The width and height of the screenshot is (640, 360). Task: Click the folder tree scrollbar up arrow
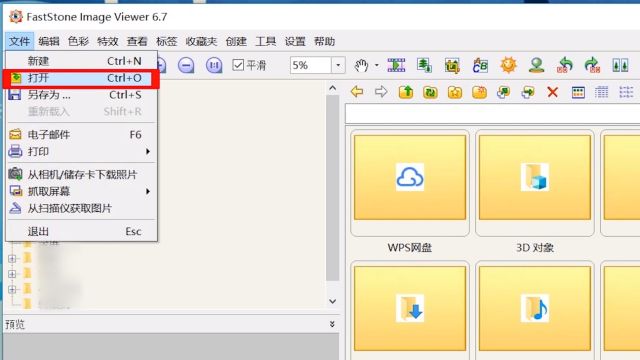pyautogui.click(x=333, y=88)
